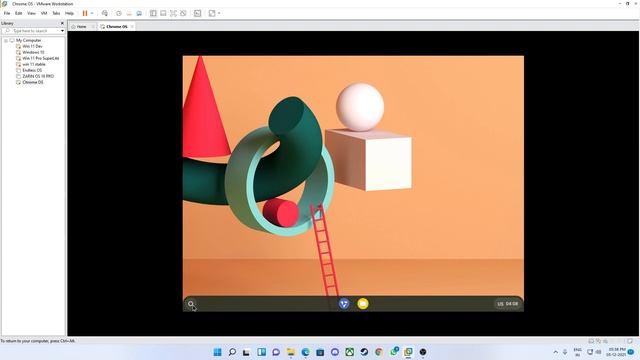The width and height of the screenshot is (640, 360).
Task: Open Microsoft Store from the taskbar
Action: point(320,352)
